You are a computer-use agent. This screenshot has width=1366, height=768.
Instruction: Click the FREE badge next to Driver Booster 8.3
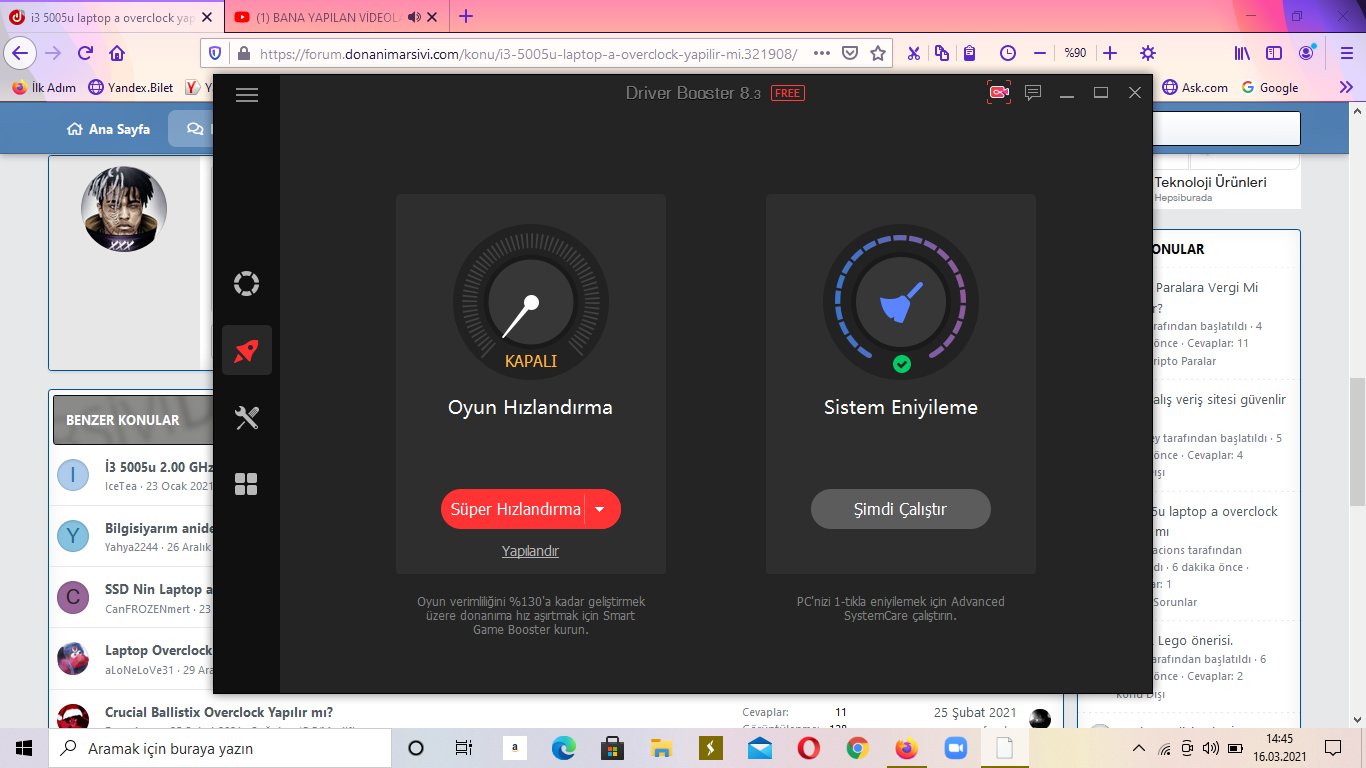coord(788,93)
